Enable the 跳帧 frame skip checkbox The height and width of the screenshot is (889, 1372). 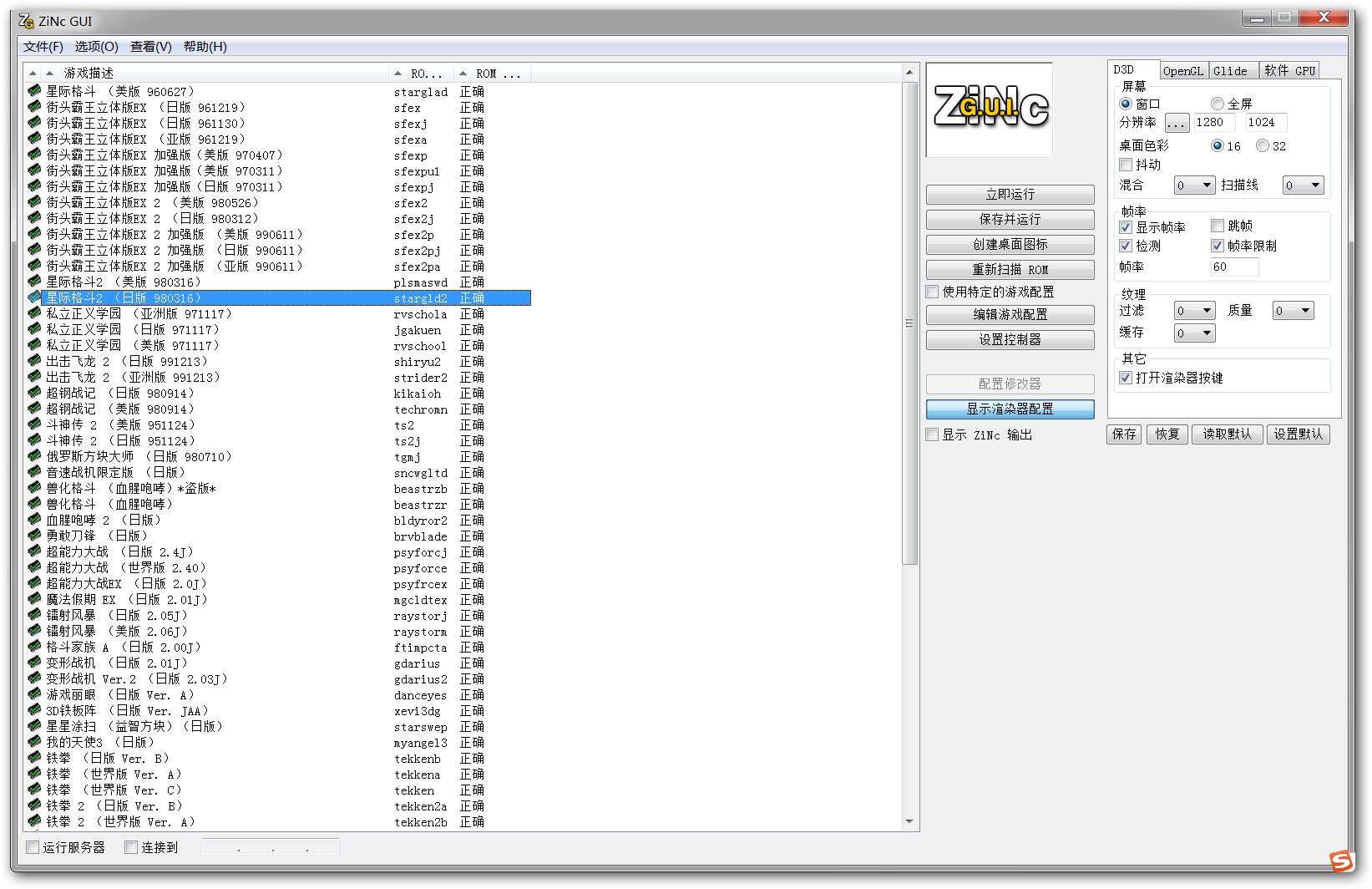click(x=1218, y=226)
